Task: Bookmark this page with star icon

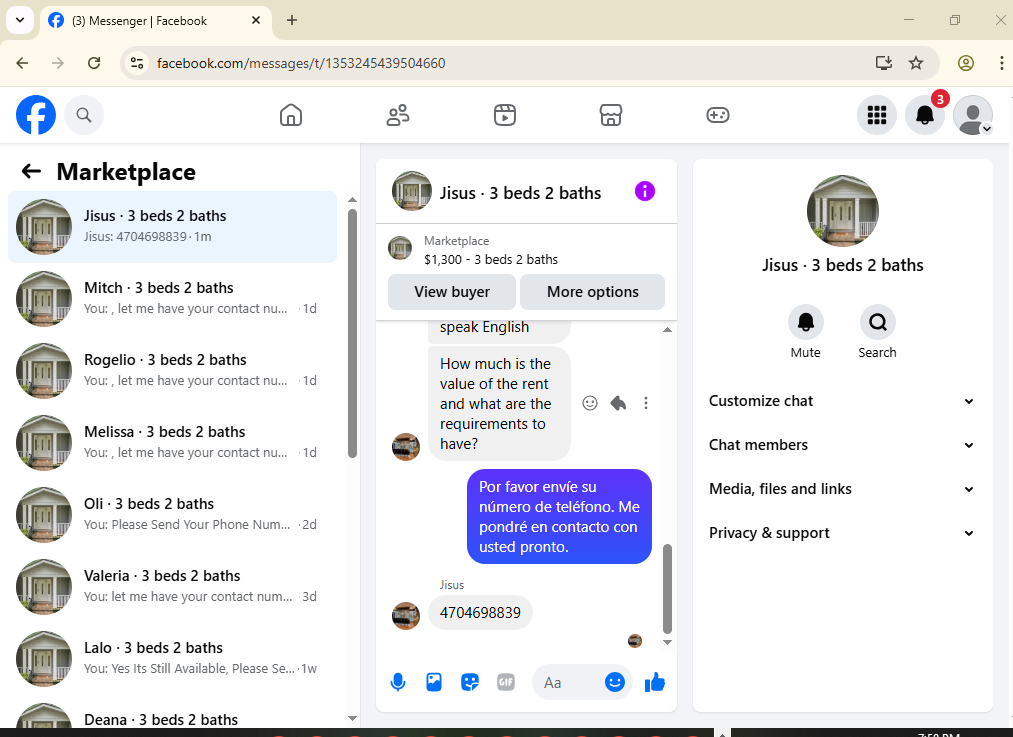Action: [x=916, y=63]
